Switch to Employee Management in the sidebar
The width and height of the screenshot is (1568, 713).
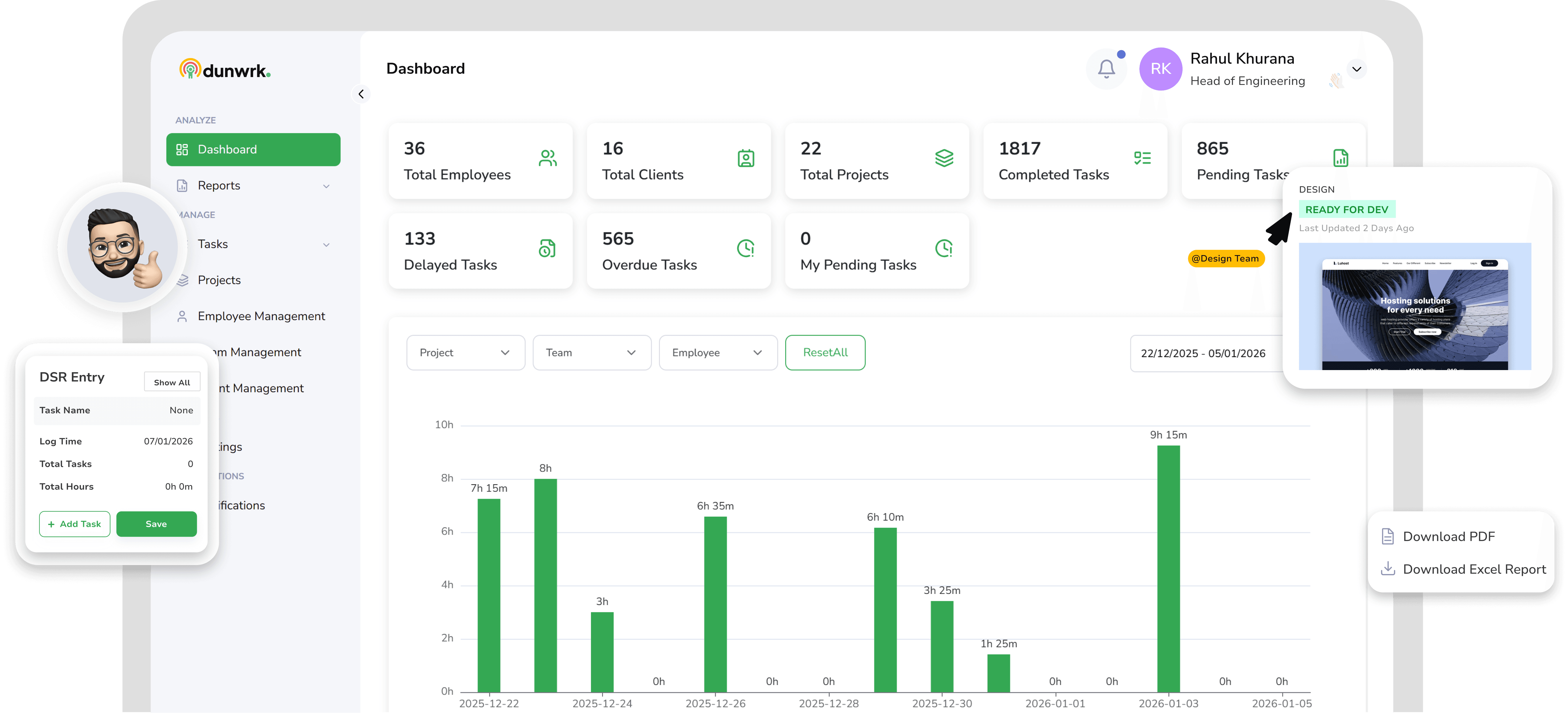260,316
